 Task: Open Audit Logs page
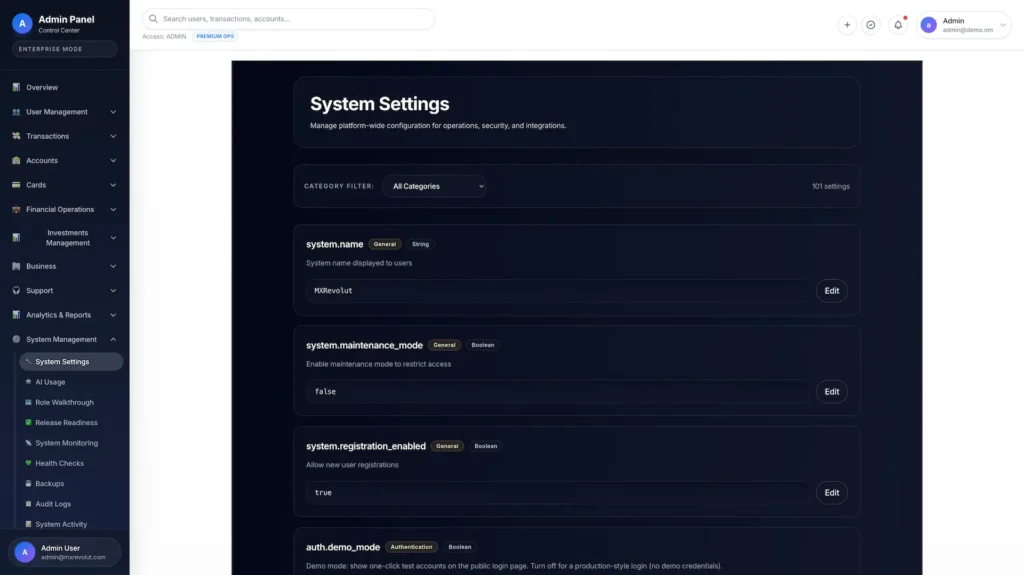point(71,504)
